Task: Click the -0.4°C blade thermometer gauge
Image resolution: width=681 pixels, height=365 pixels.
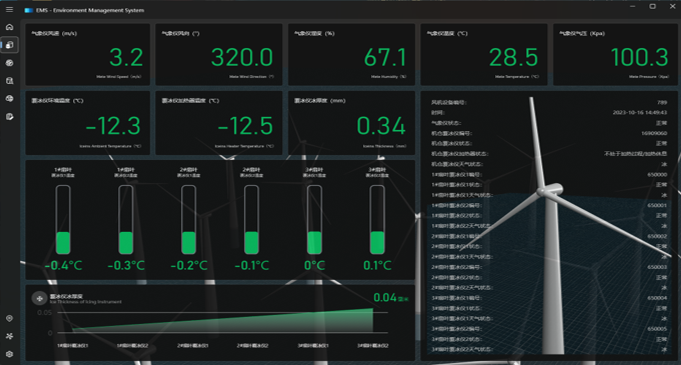Action: (63, 220)
